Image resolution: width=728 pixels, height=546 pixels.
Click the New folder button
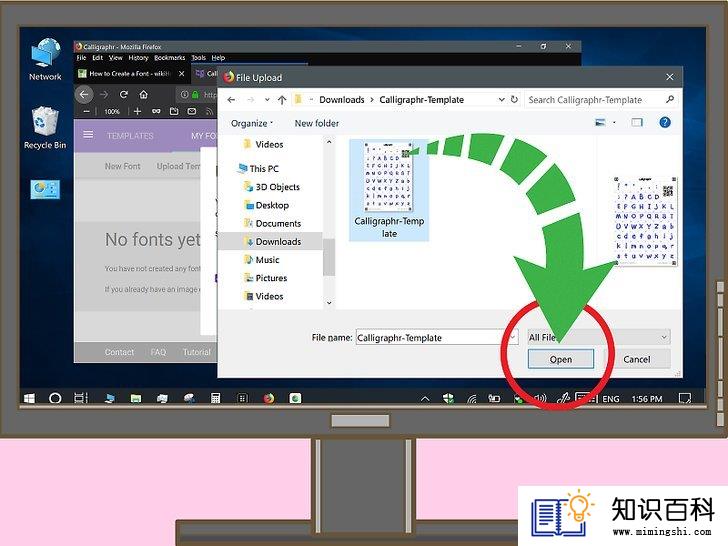point(317,123)
